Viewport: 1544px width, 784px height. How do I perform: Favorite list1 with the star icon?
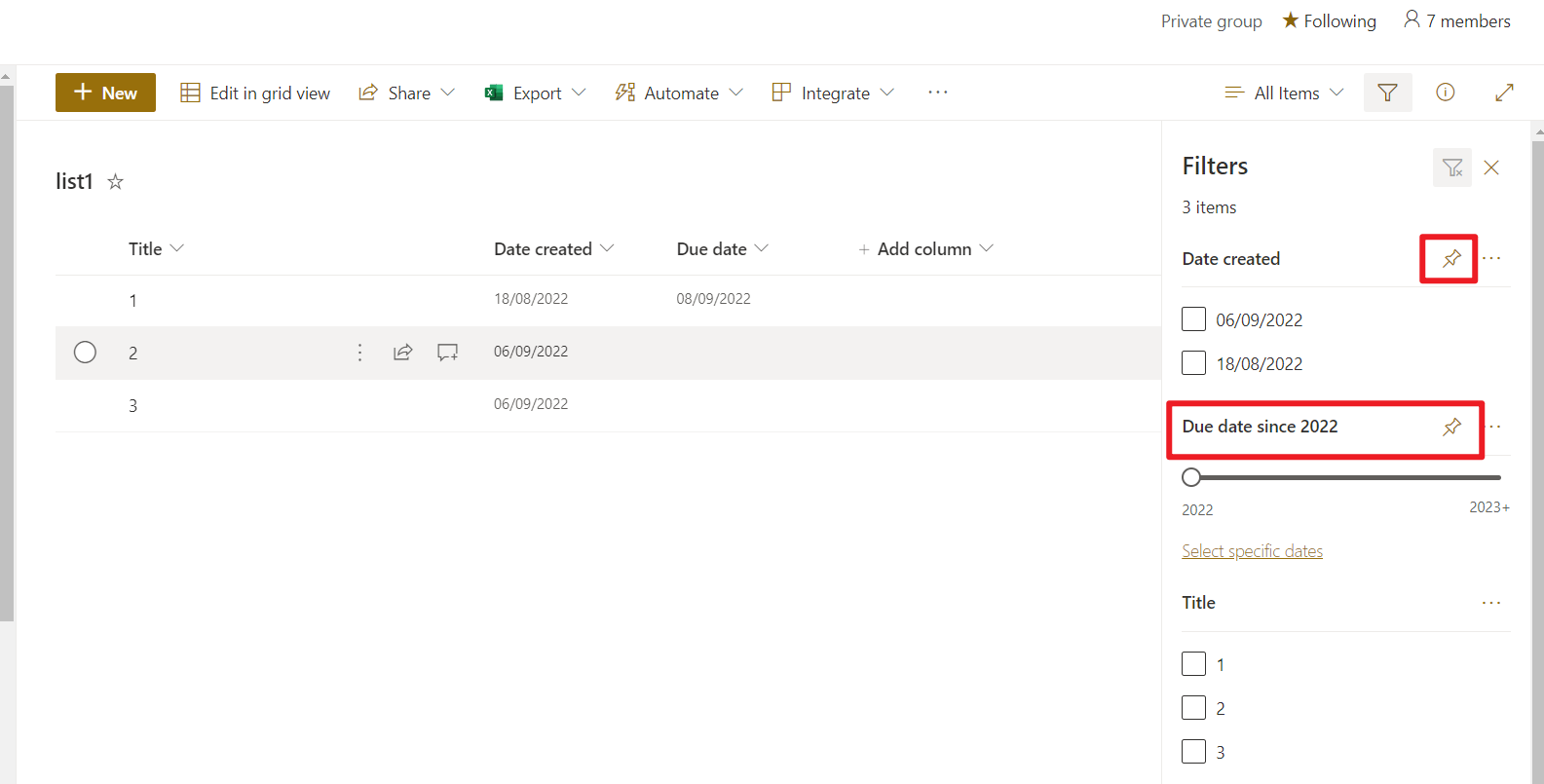click(x=115, y=181)
